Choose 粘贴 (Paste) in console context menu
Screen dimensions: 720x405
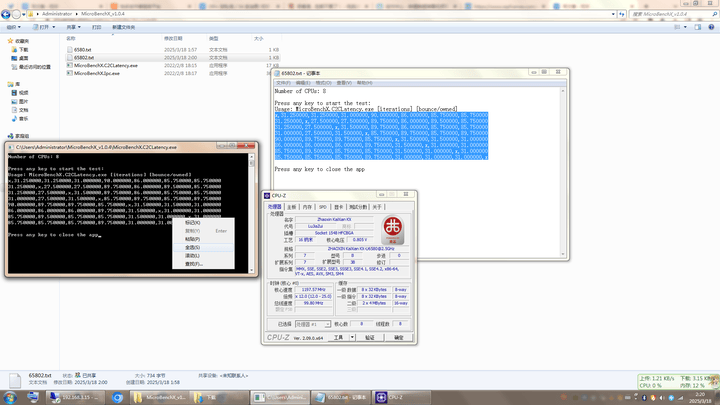[203, 239]
